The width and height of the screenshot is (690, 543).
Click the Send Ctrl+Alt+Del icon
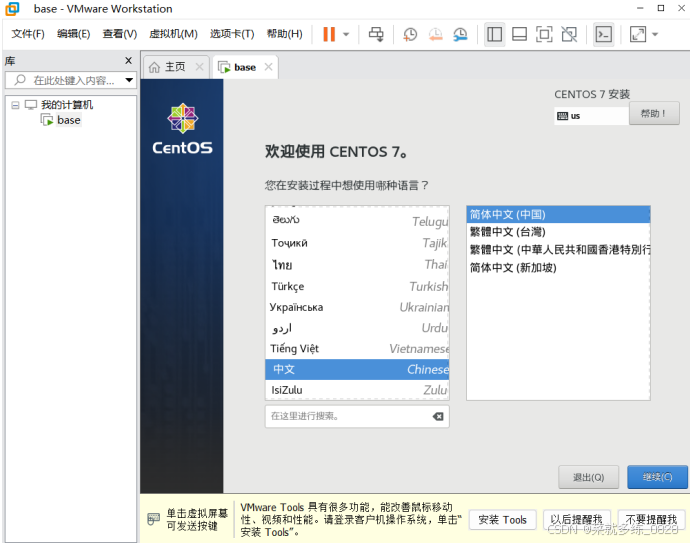coord(376,34)
